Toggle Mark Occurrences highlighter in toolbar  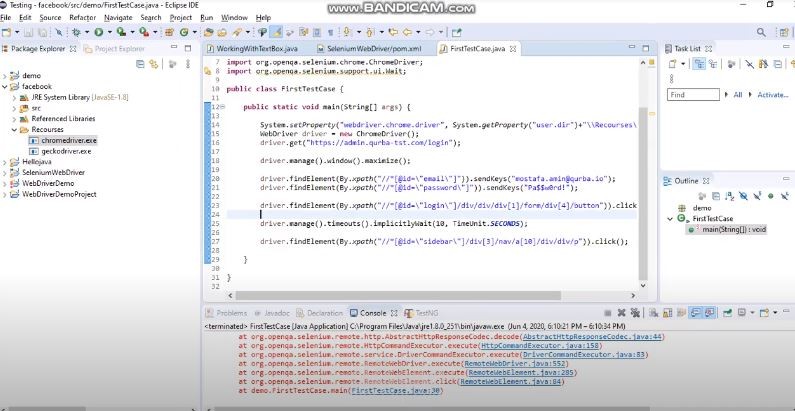[x=276, y=32]
